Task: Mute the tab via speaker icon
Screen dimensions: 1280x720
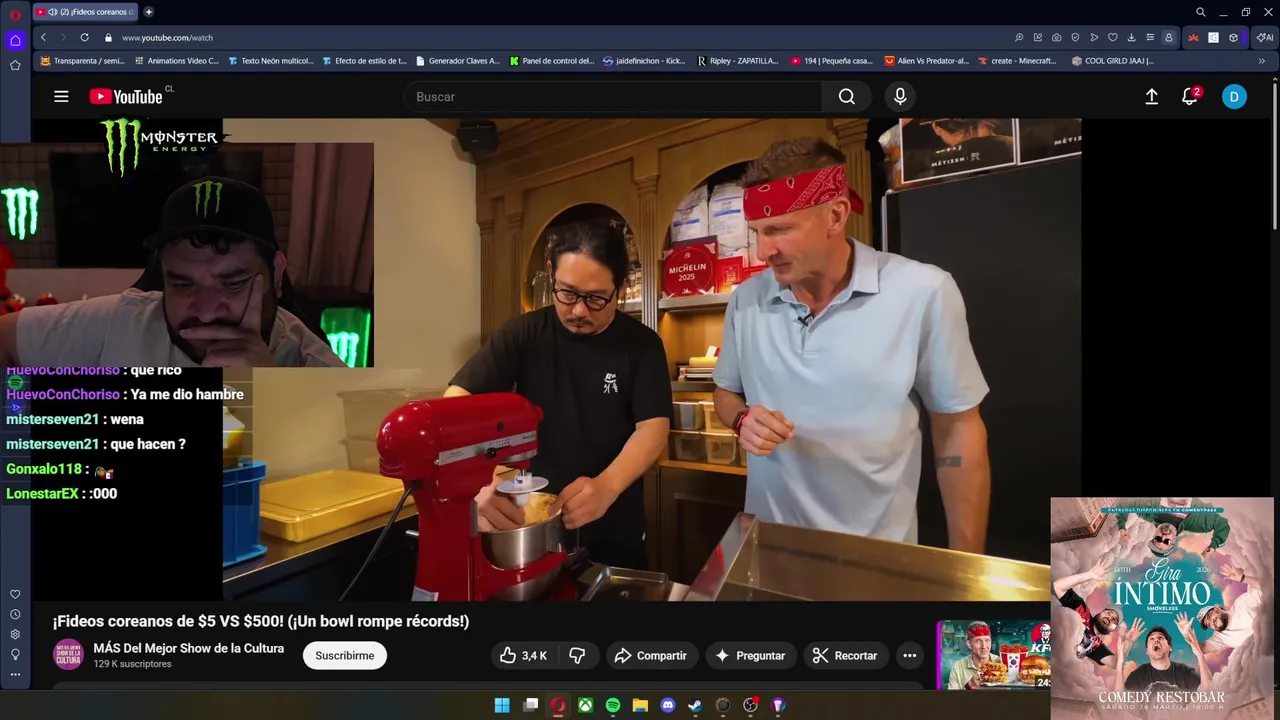Action: (52, 12)
